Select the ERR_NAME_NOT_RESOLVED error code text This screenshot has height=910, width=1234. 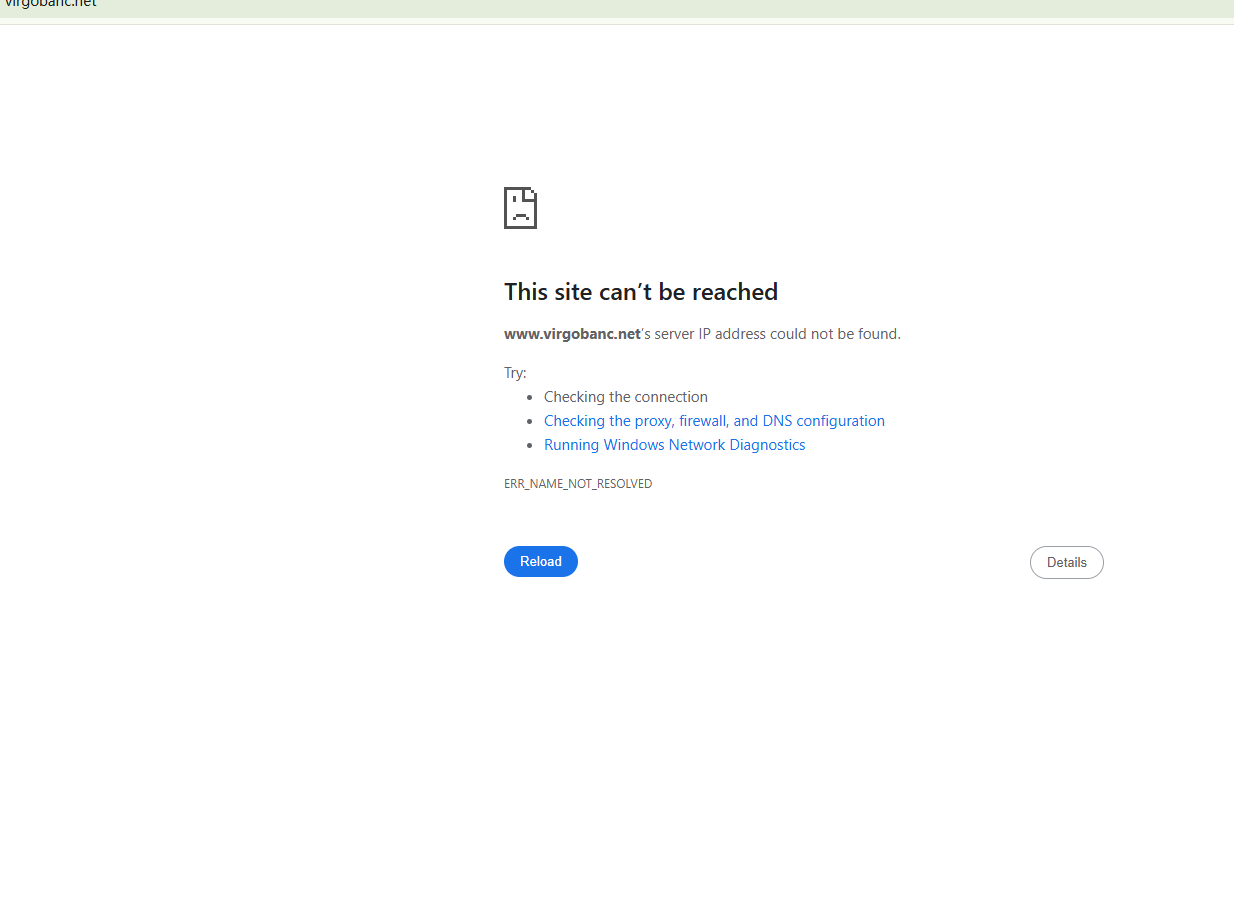[x=578, y=484]
